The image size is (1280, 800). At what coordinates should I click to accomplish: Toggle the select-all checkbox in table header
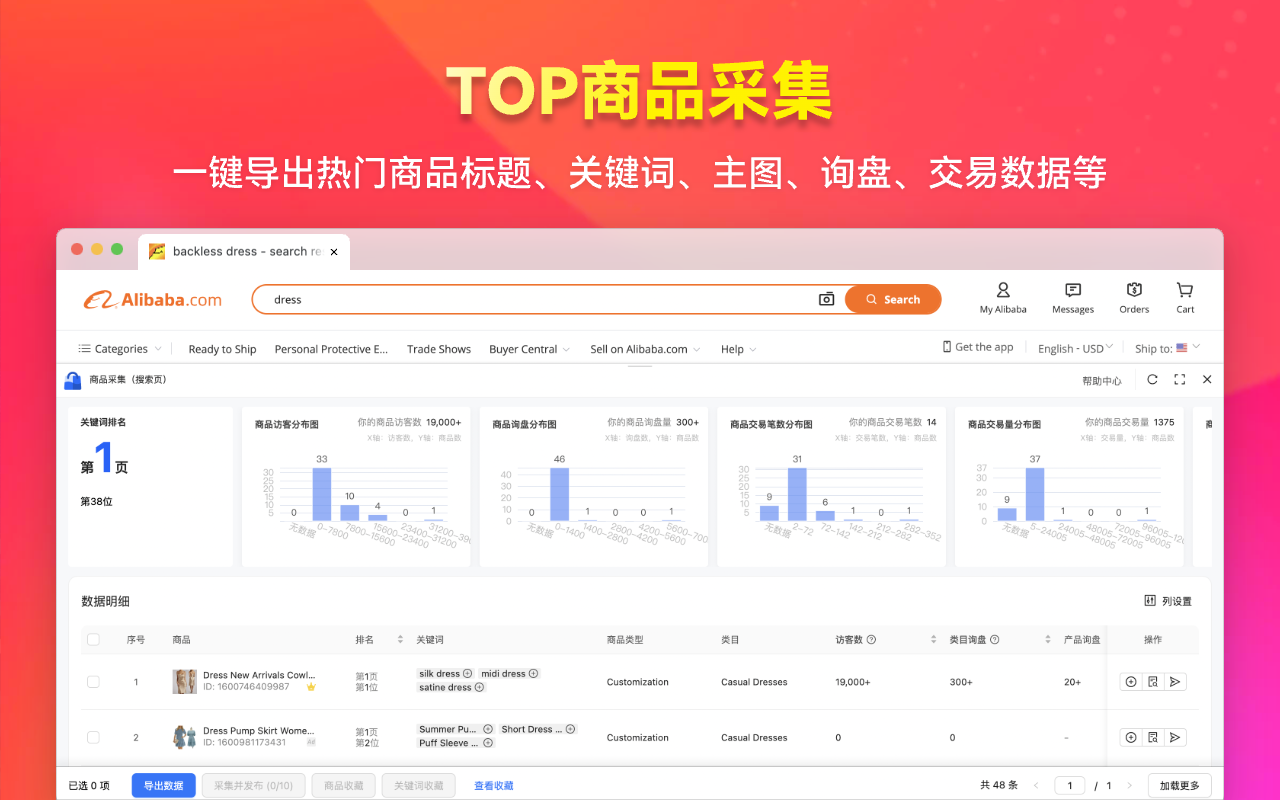point(93,639)
